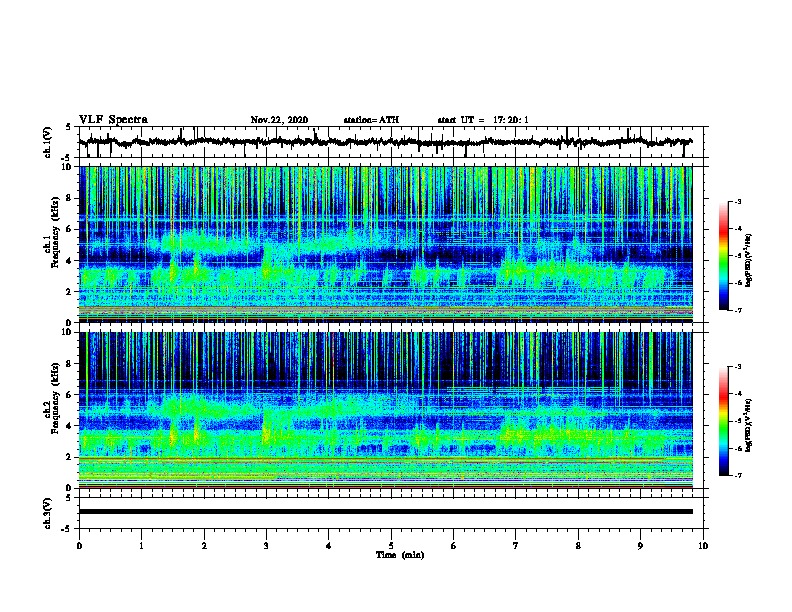The height and width of the screenshot is (612, 792).
Task: Click the "9" minute tick on time axis
Action: [x=641, y=545]
